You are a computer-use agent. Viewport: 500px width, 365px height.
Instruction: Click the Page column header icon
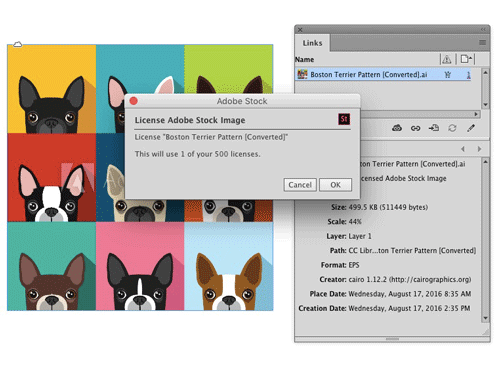tap(466, 59)
